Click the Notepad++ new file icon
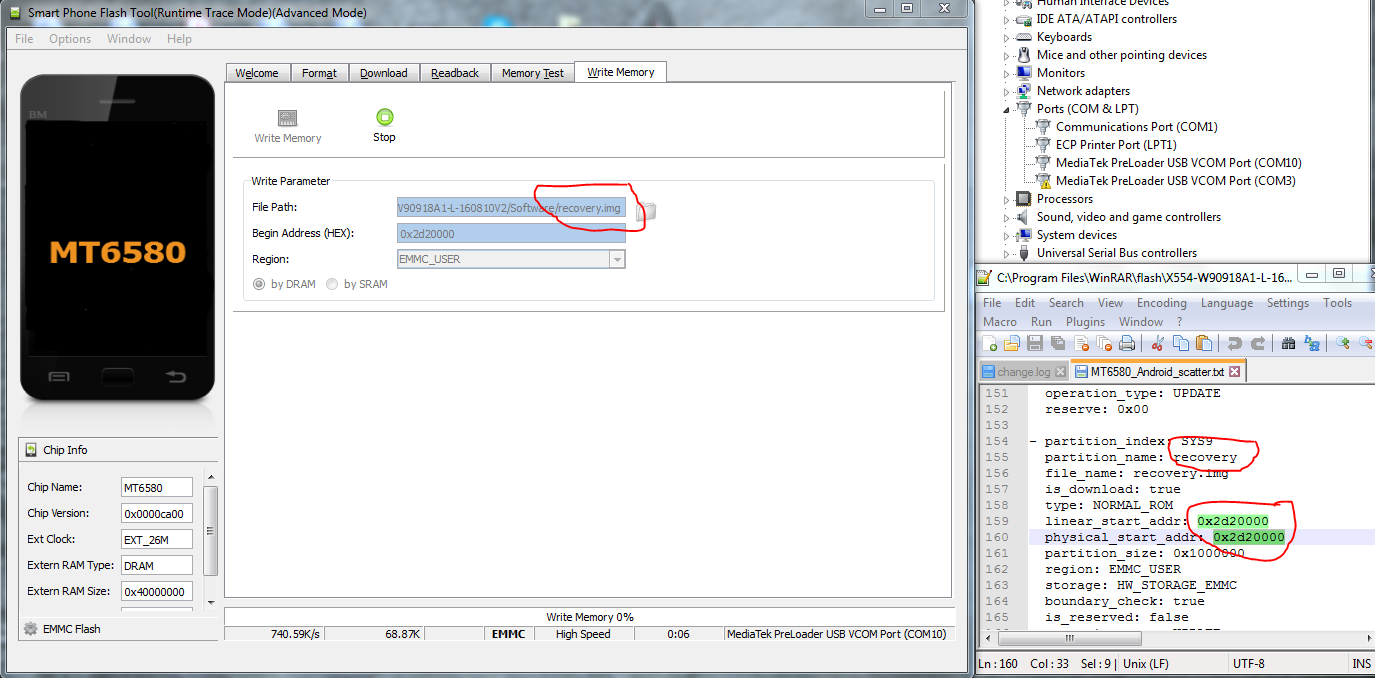 coord(990,344)
